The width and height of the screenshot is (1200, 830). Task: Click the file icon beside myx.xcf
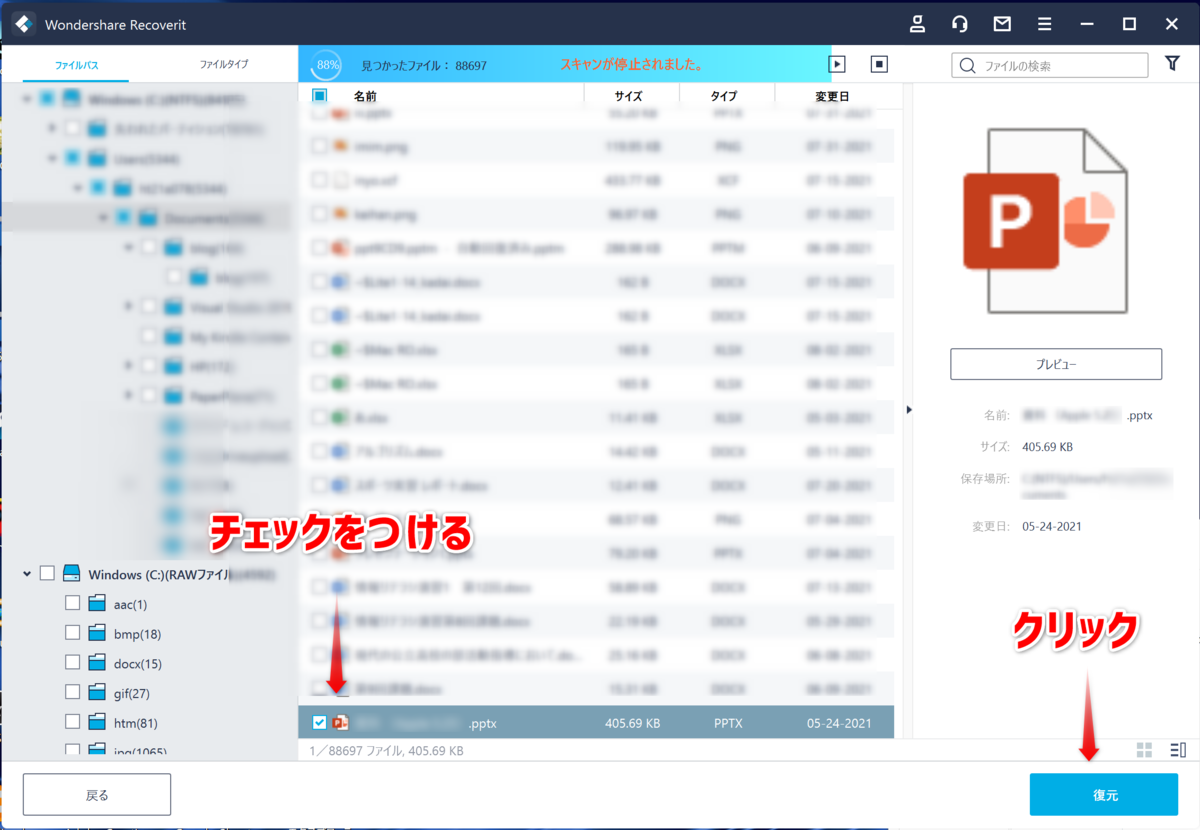pyautogui.click(x=340, y=180)
